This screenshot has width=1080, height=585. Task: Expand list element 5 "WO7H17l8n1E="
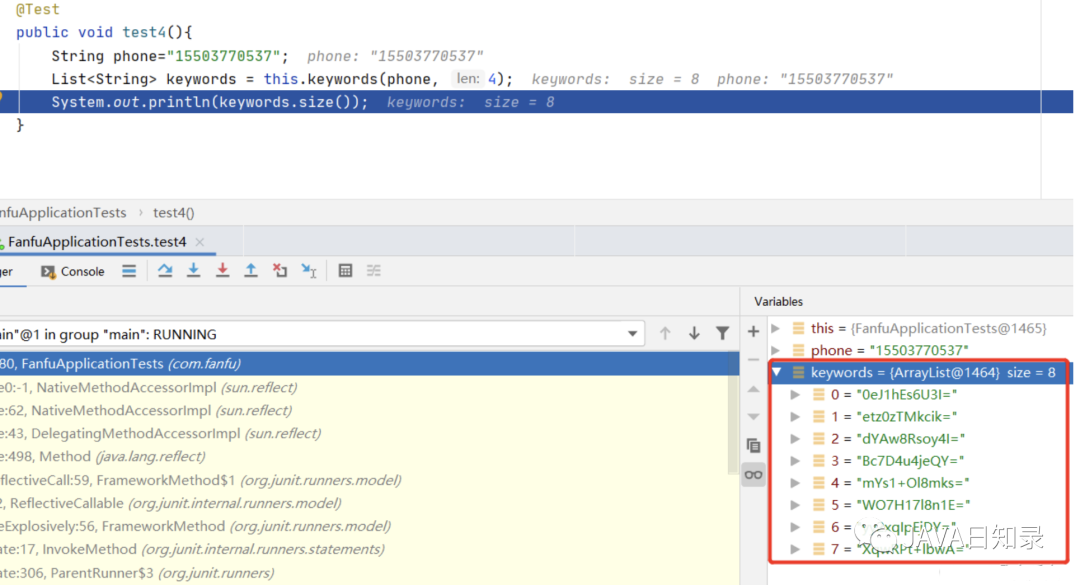coord(795,505)
